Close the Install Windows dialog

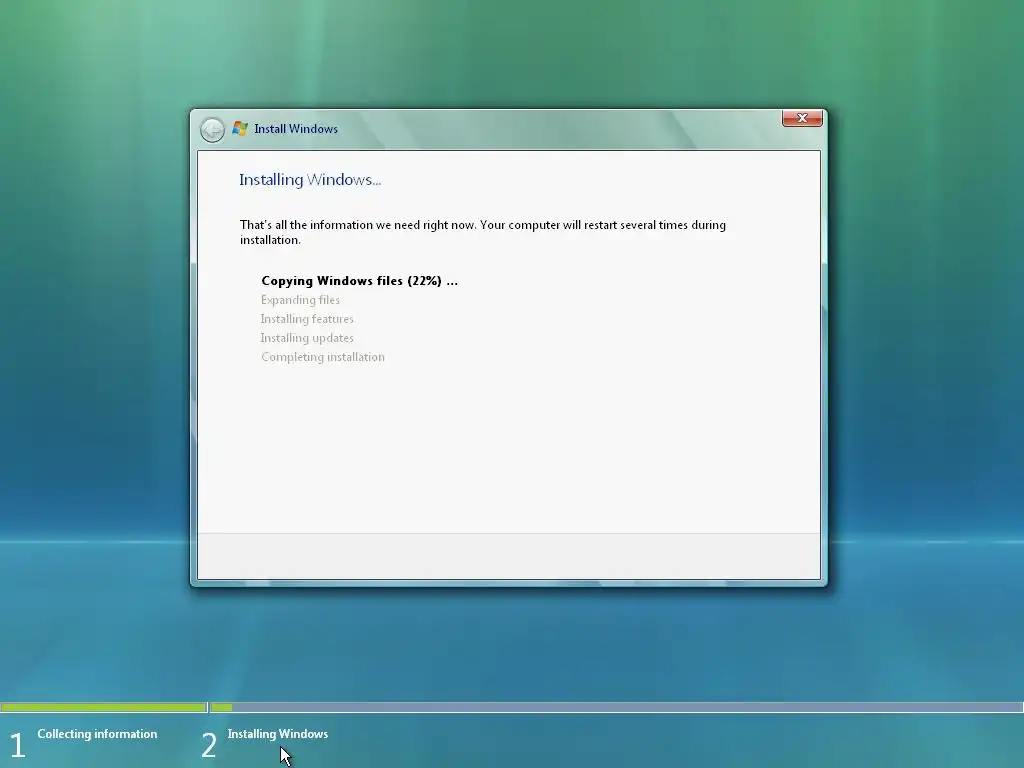(802, 118)
